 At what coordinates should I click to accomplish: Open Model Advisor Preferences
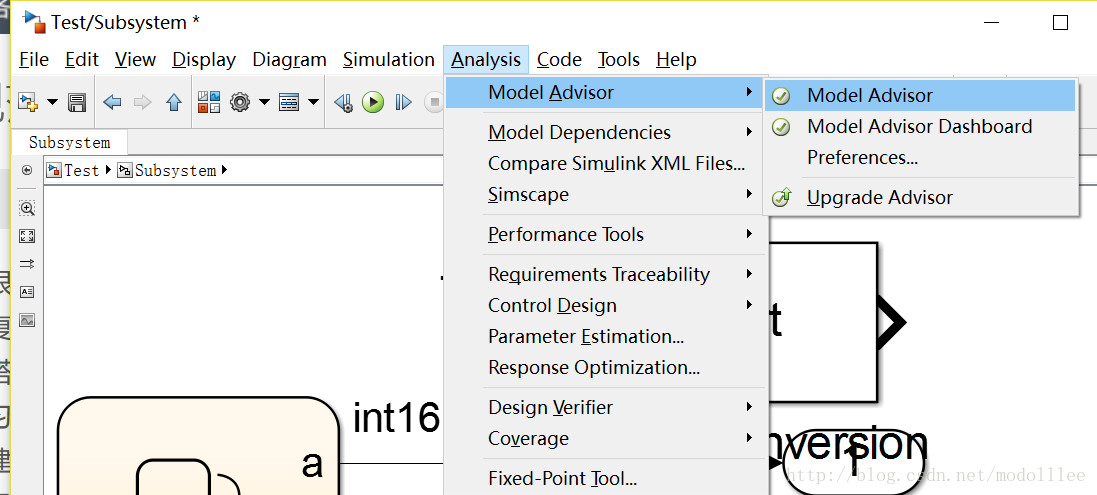(x=920, y=157)
